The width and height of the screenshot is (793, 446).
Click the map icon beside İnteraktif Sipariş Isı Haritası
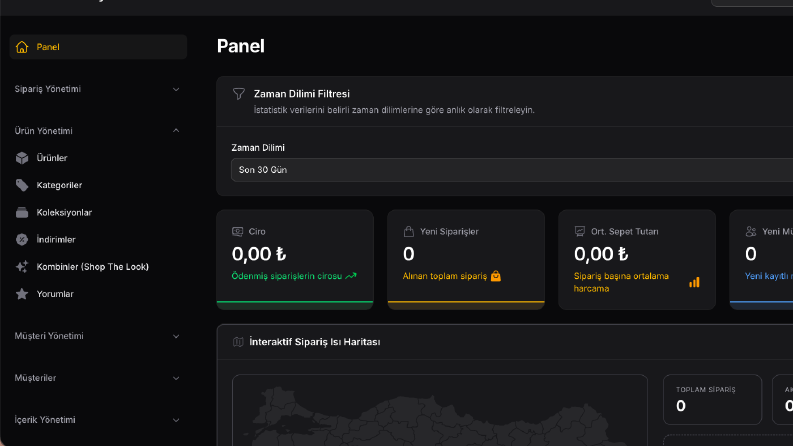238,342
